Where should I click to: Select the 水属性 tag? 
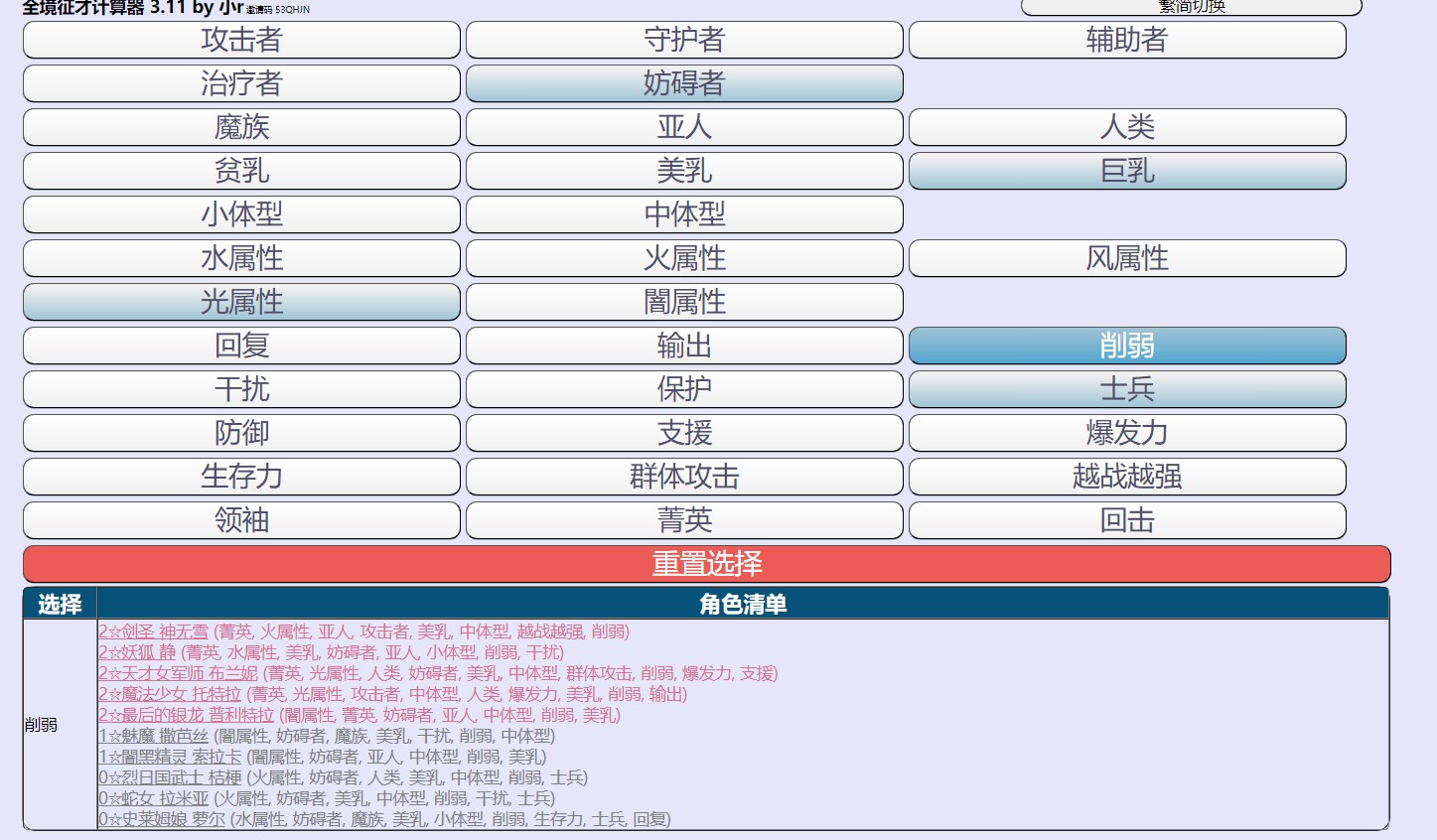241,258
